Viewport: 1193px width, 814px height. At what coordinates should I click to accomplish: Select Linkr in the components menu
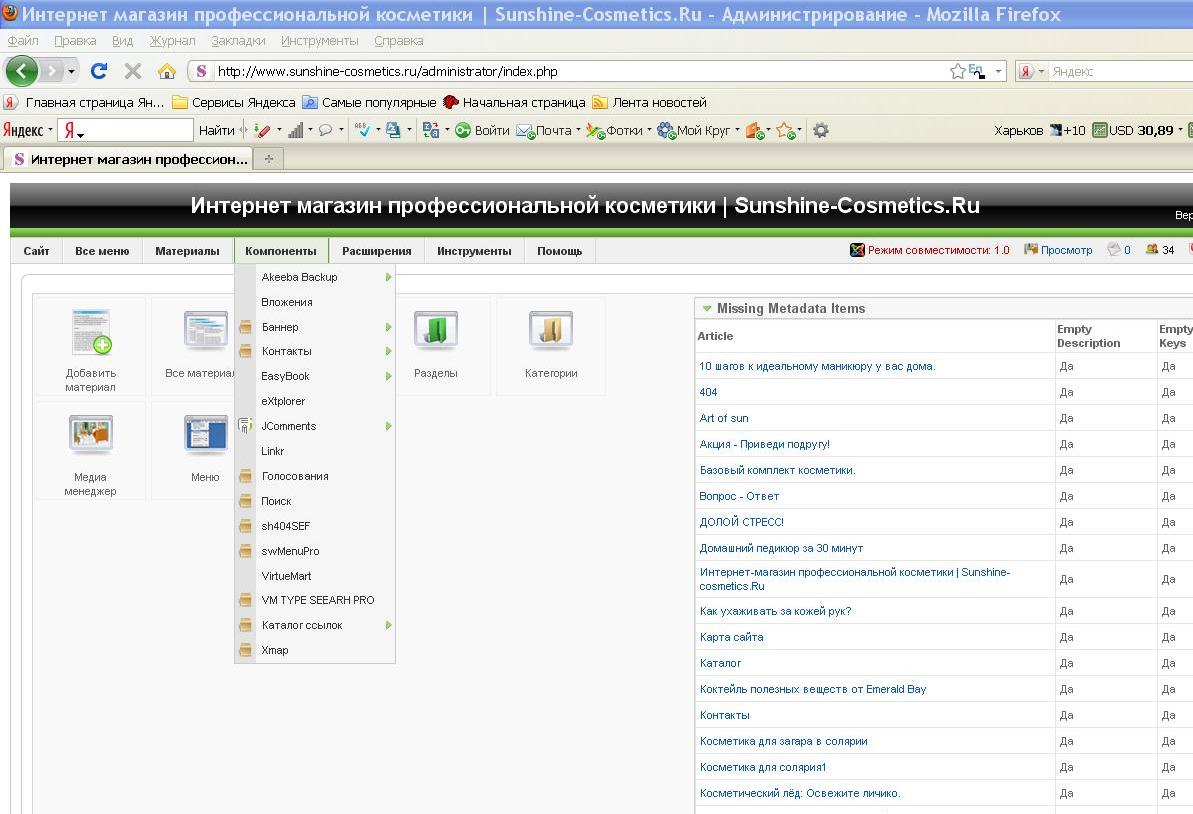272,451
